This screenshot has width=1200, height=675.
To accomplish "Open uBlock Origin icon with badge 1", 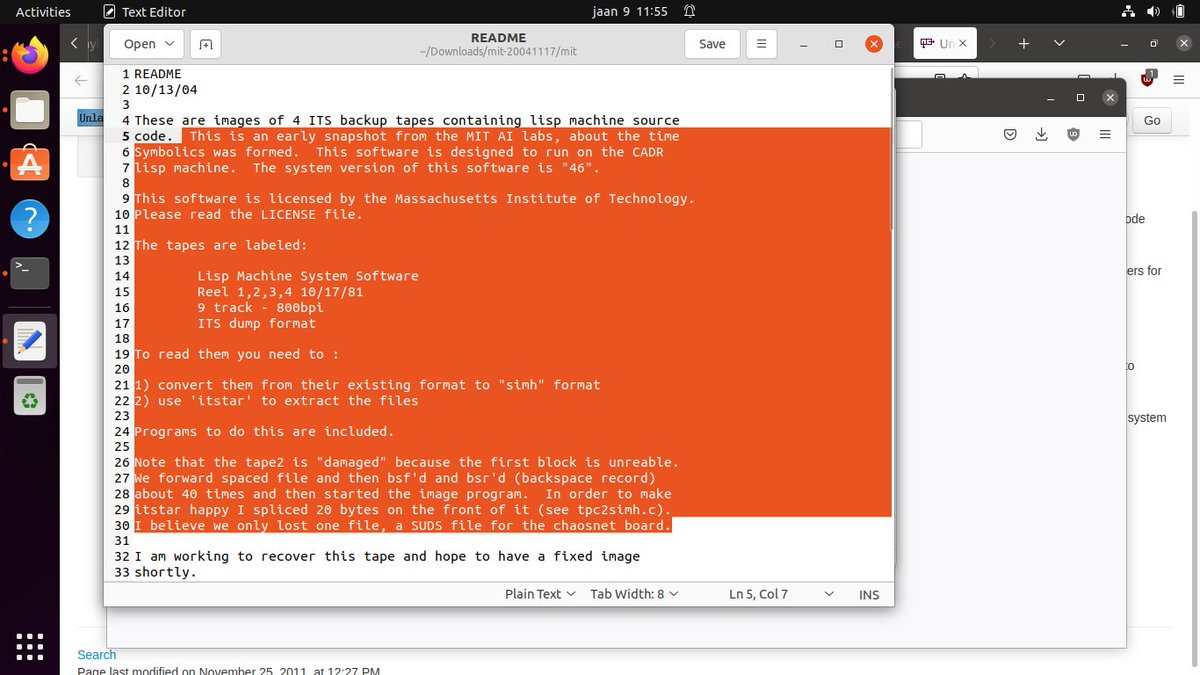I will coord(1149,80).
